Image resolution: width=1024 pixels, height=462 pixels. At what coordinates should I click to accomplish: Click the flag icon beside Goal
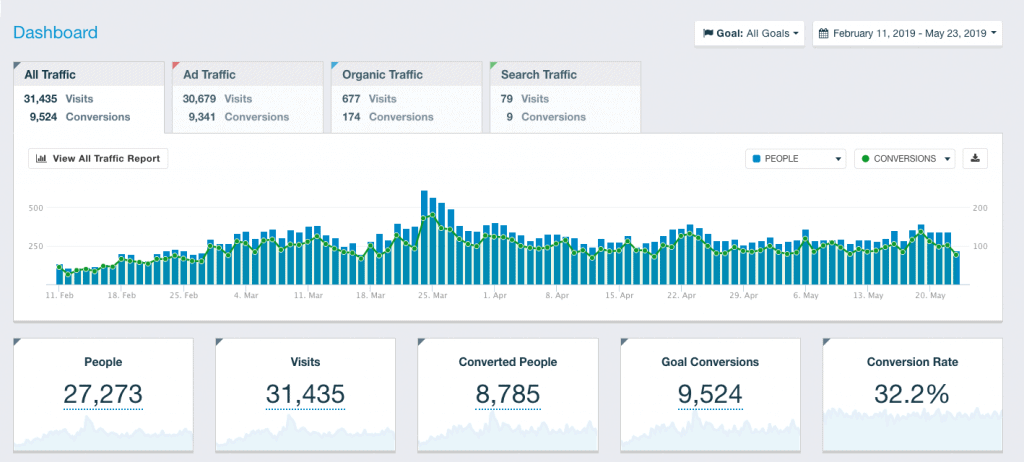point(707,33)
